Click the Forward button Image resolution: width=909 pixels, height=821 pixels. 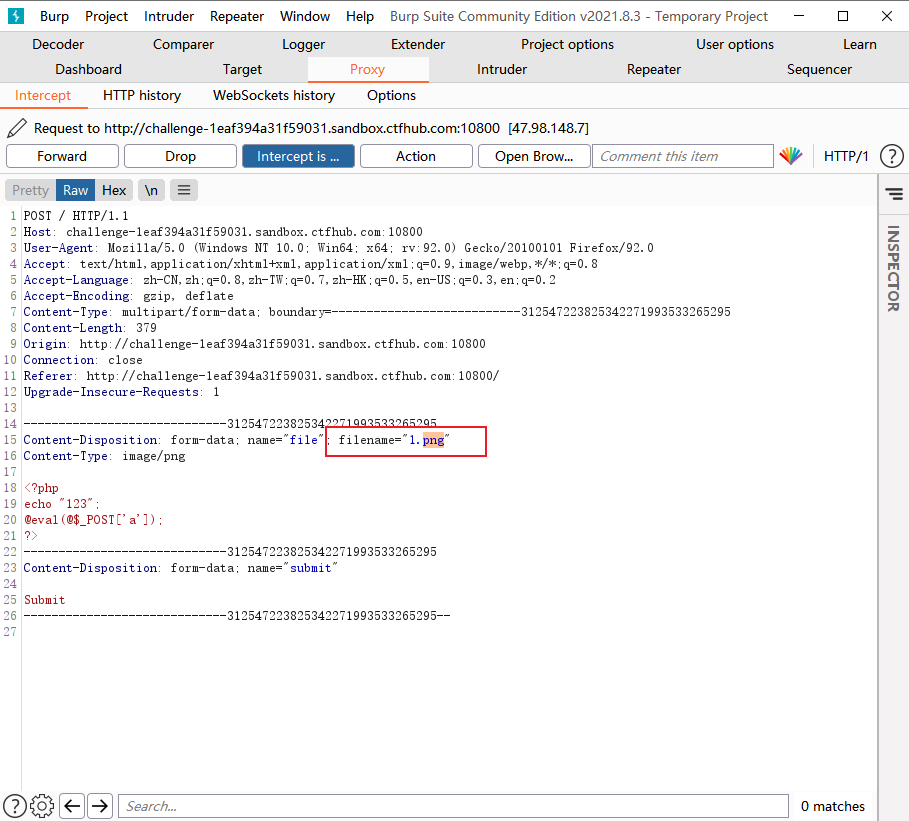click(62, 156)
